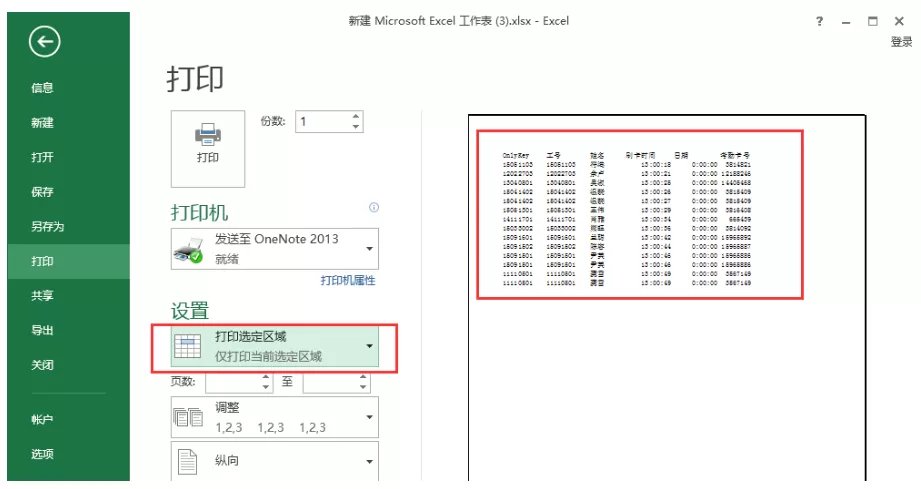Open the 调整 collation dropdown

point(275,417)
